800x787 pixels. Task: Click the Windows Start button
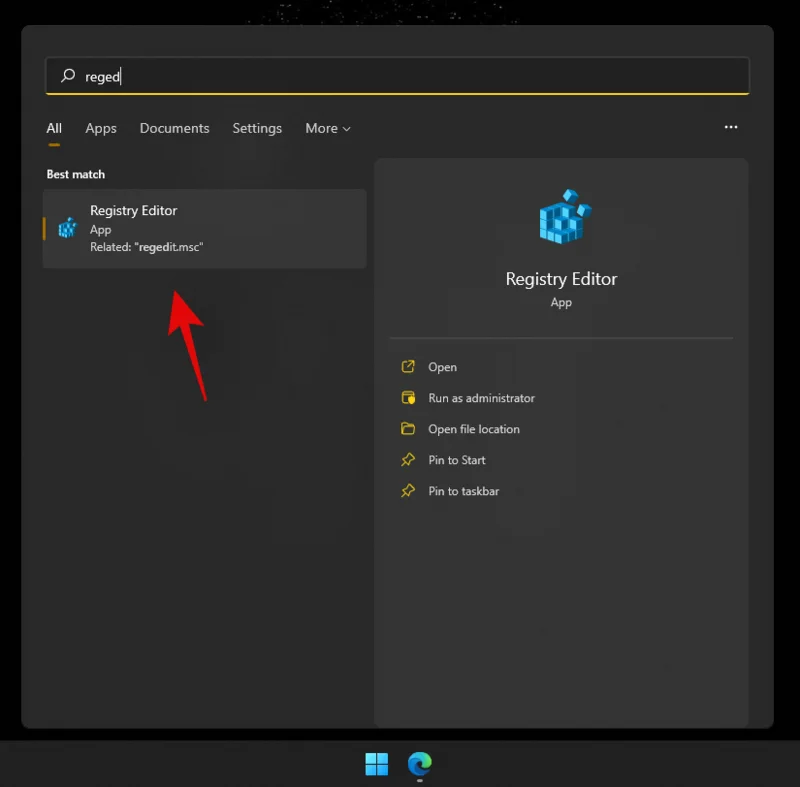click(377, 764)
